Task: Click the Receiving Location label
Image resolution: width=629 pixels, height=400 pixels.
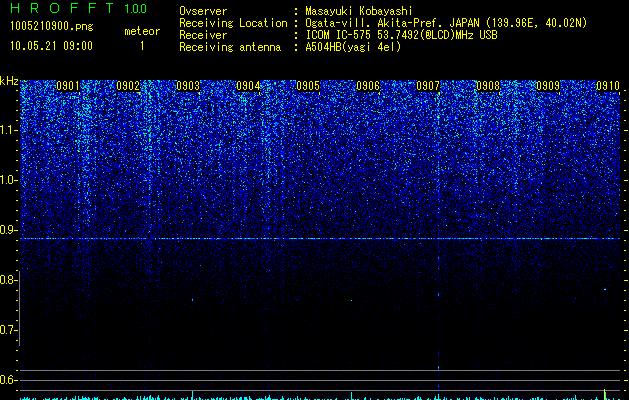Action: tap(233, 23)
